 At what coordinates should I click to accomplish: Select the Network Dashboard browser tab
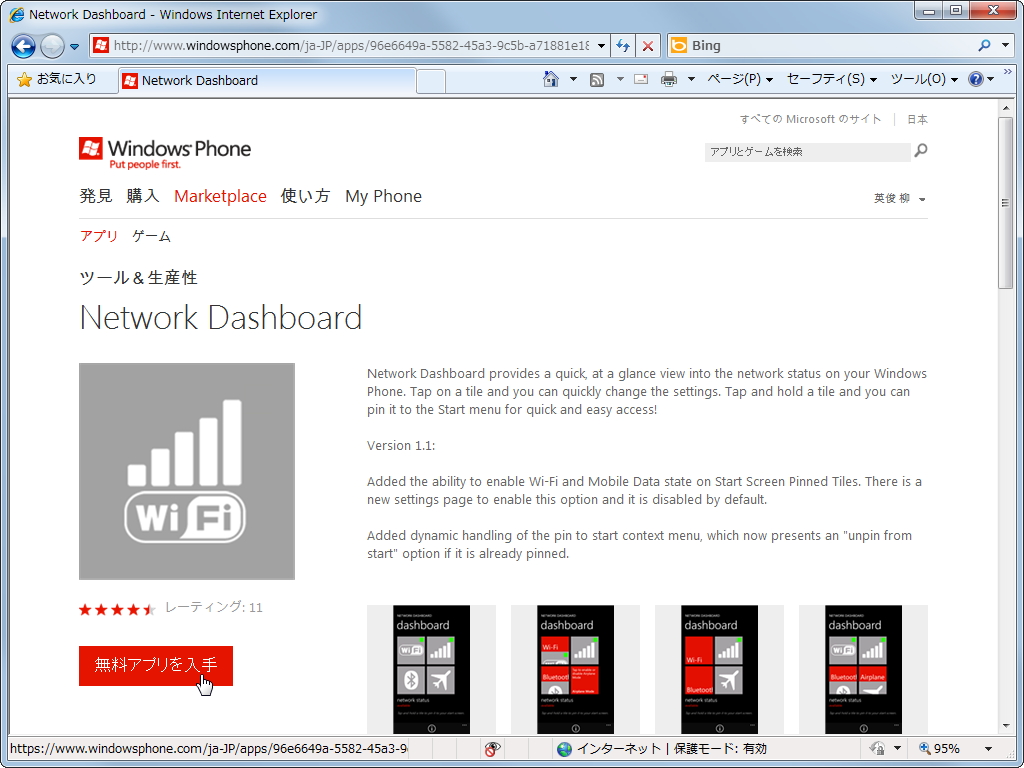point(267,81)
